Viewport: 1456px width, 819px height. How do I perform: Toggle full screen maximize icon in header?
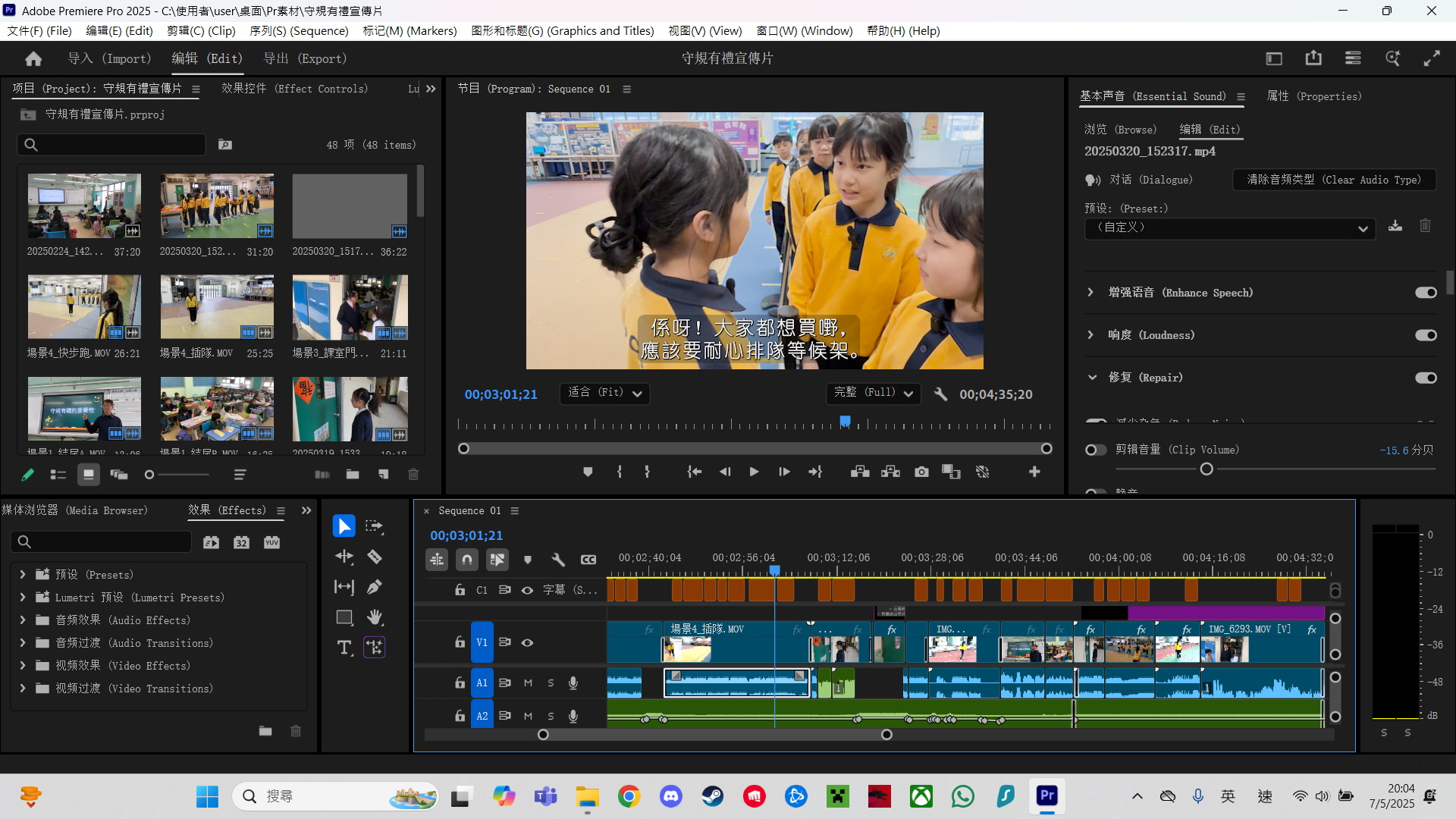point(1432,58)
